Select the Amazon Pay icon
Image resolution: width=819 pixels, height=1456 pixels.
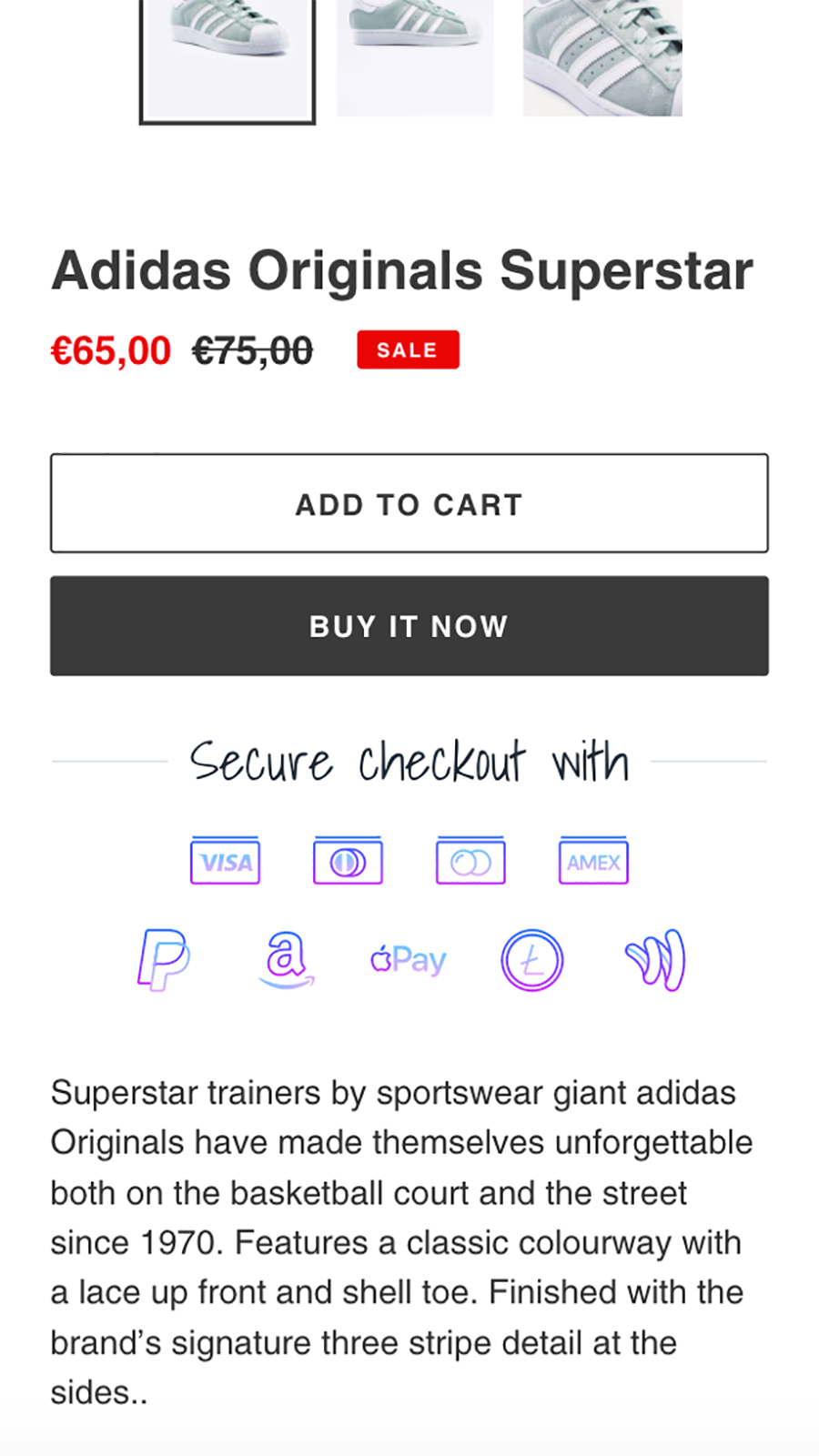click(286, 960)
